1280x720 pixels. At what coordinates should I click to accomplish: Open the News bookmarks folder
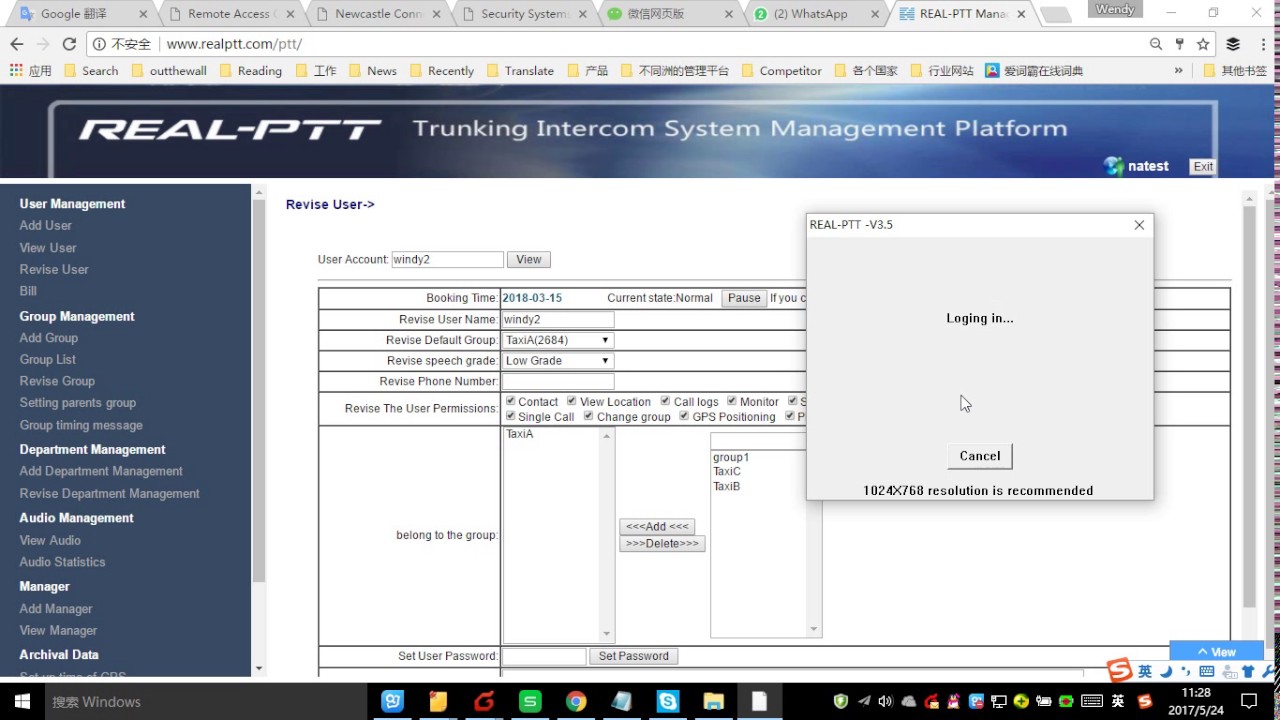click(x=372, y=71)
